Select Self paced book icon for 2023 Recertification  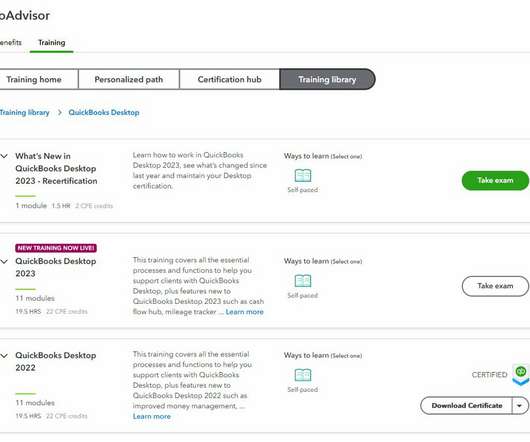303,175
